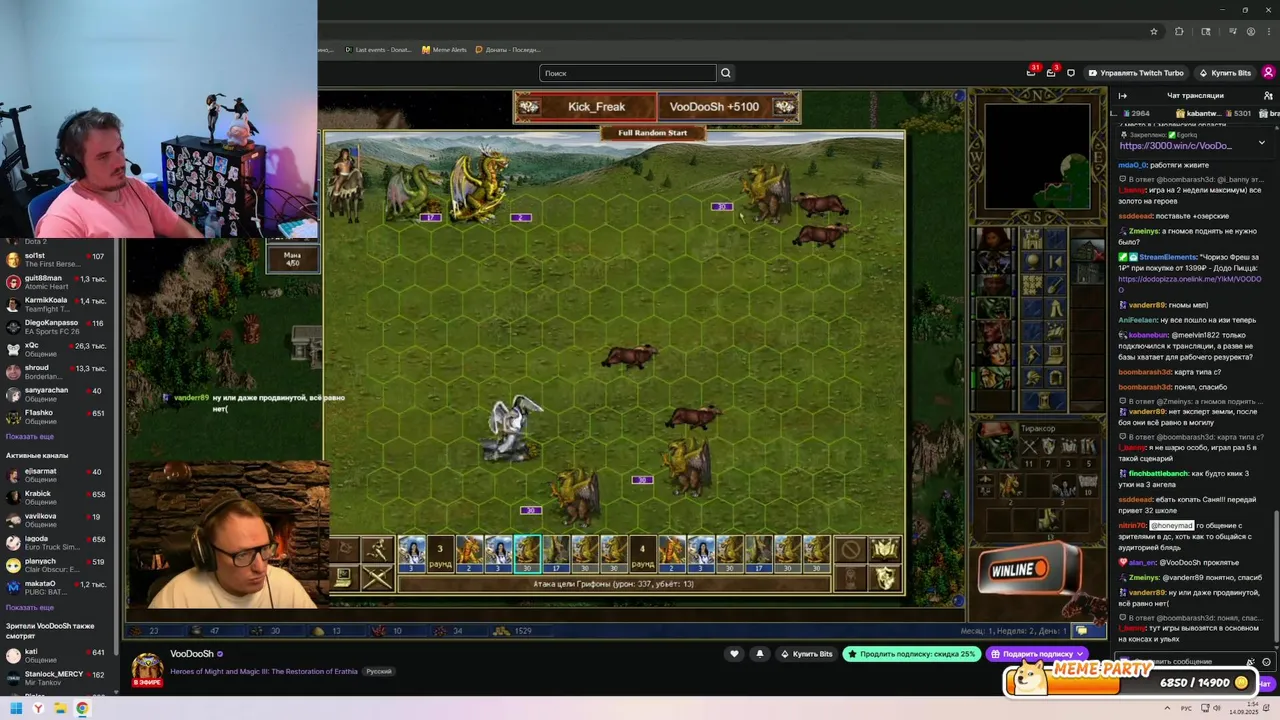Click the game's defend shield button
This screenshot has height=720, width=1280.
point(884,577)
